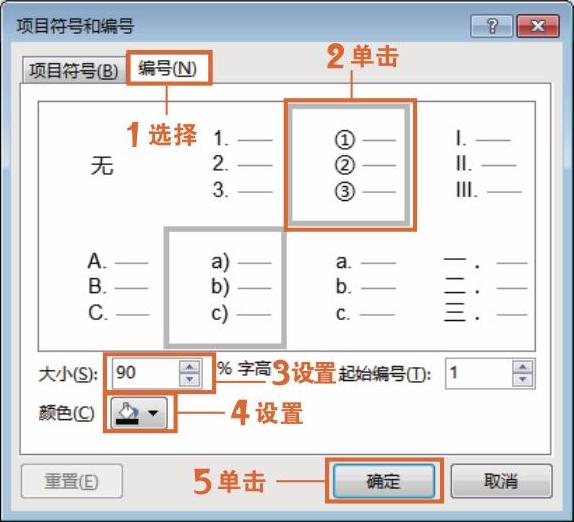Click into the 大小 size input field
The height and width of the screenshot is (522, 574).
[x=146, y=373]
